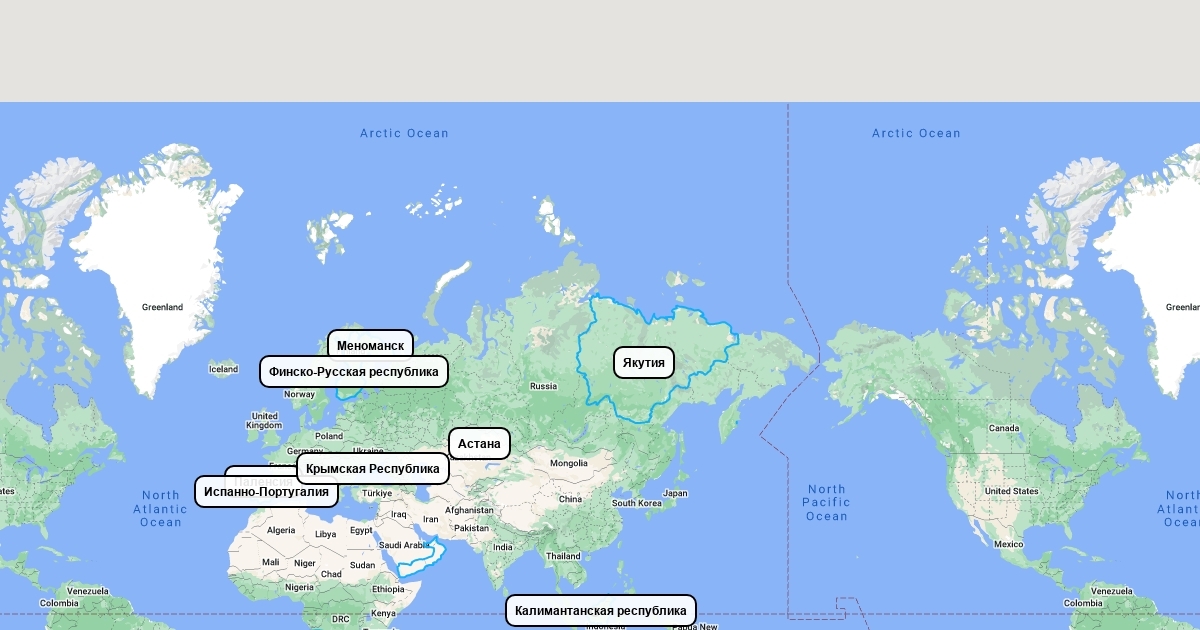Click the North Pacific Ocean text
The image size is (1200, 630).
point(826,502)
